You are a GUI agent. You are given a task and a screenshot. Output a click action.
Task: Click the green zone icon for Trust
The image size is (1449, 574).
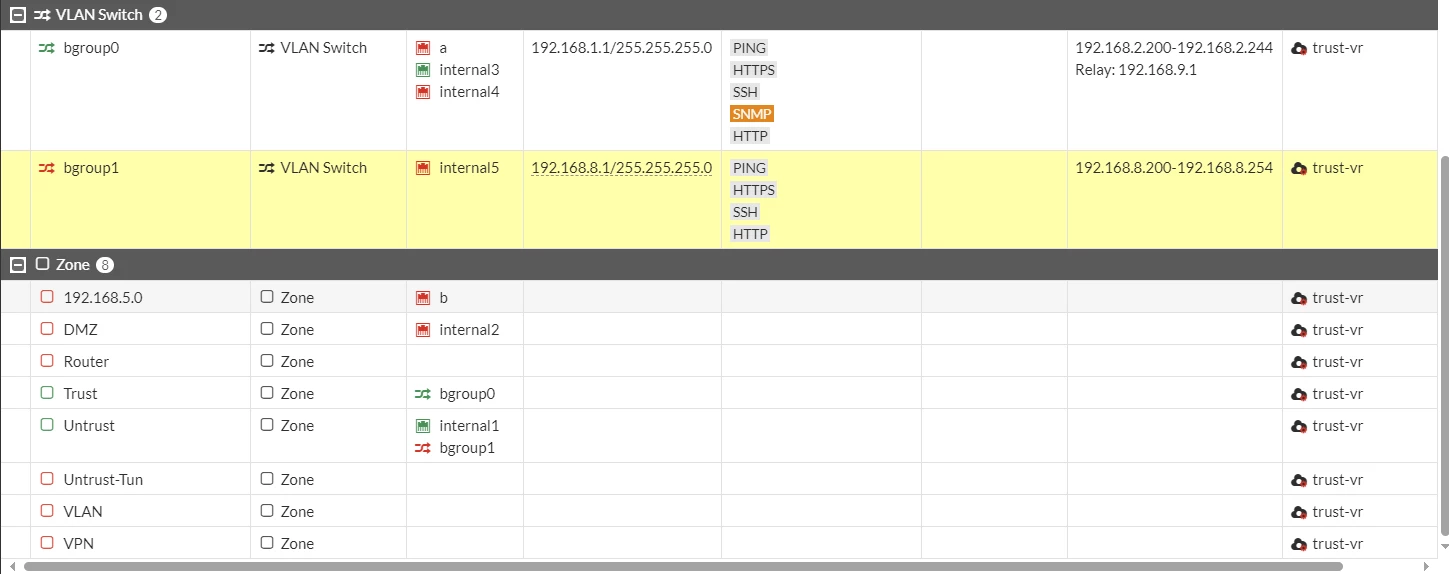[x=46, y=393]
